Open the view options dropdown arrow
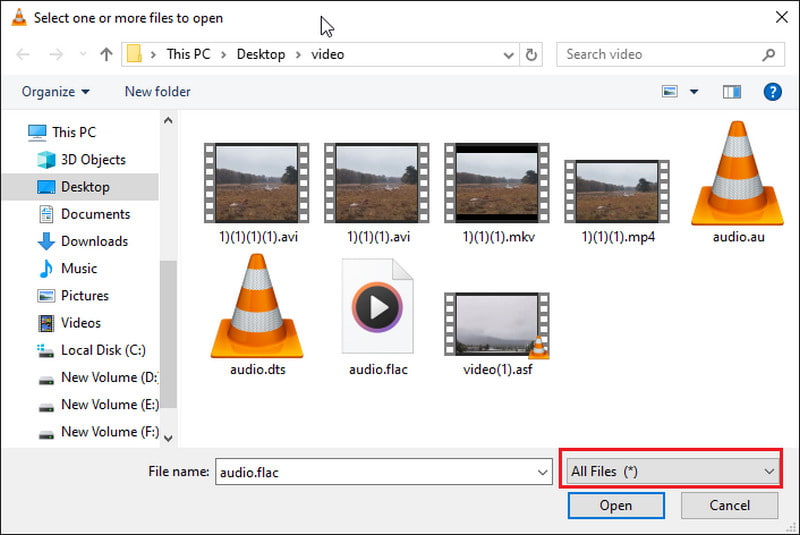The width and height of the screenshot is (800, 535). 694,92
